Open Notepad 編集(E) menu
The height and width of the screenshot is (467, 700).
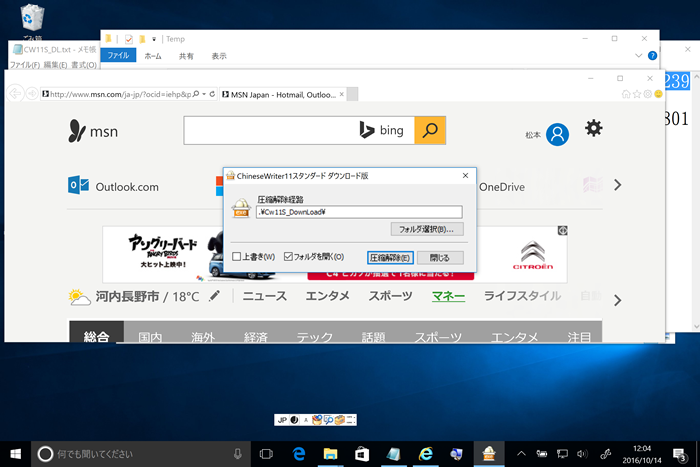(x=55, y=65)
